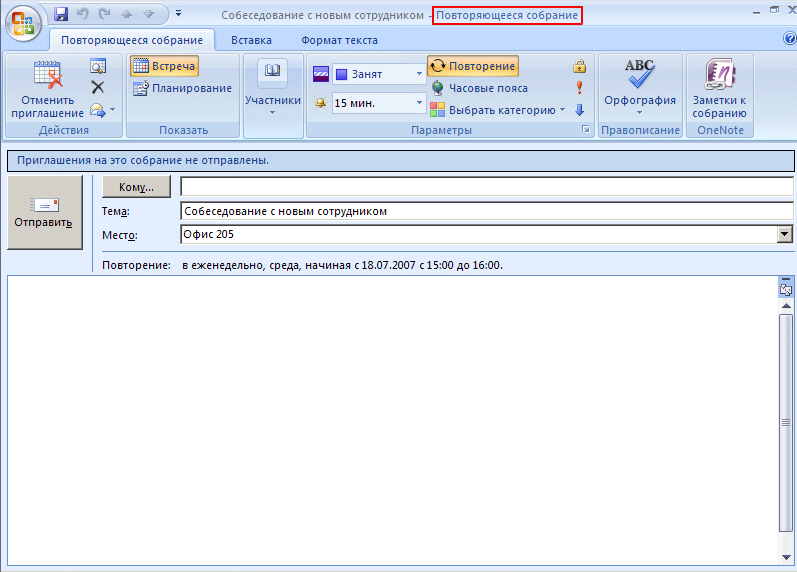Image resolution: width=797 pixels, height=572 pixels.
Task: Open the Office button menu
Action: (x=23, y=23)
